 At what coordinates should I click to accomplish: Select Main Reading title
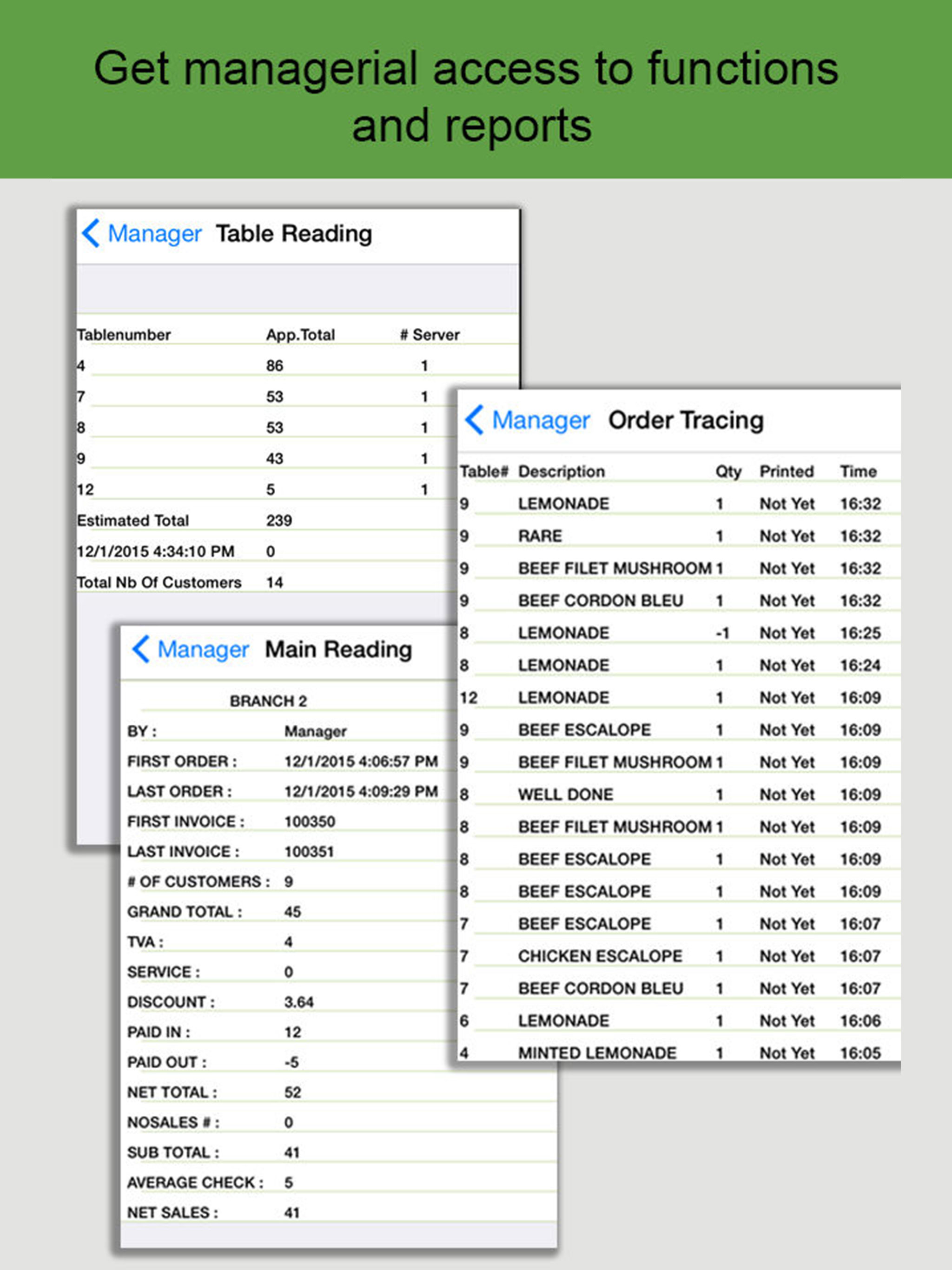tap(339, 650)
